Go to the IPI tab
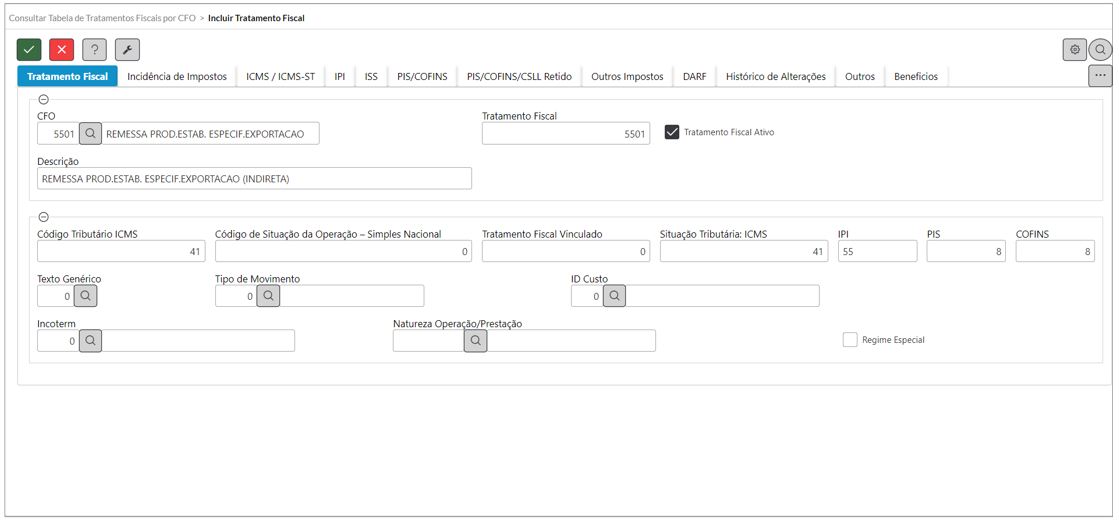Image resolution: width=1119 pixels, height=521 pixels. coord(340,76)
